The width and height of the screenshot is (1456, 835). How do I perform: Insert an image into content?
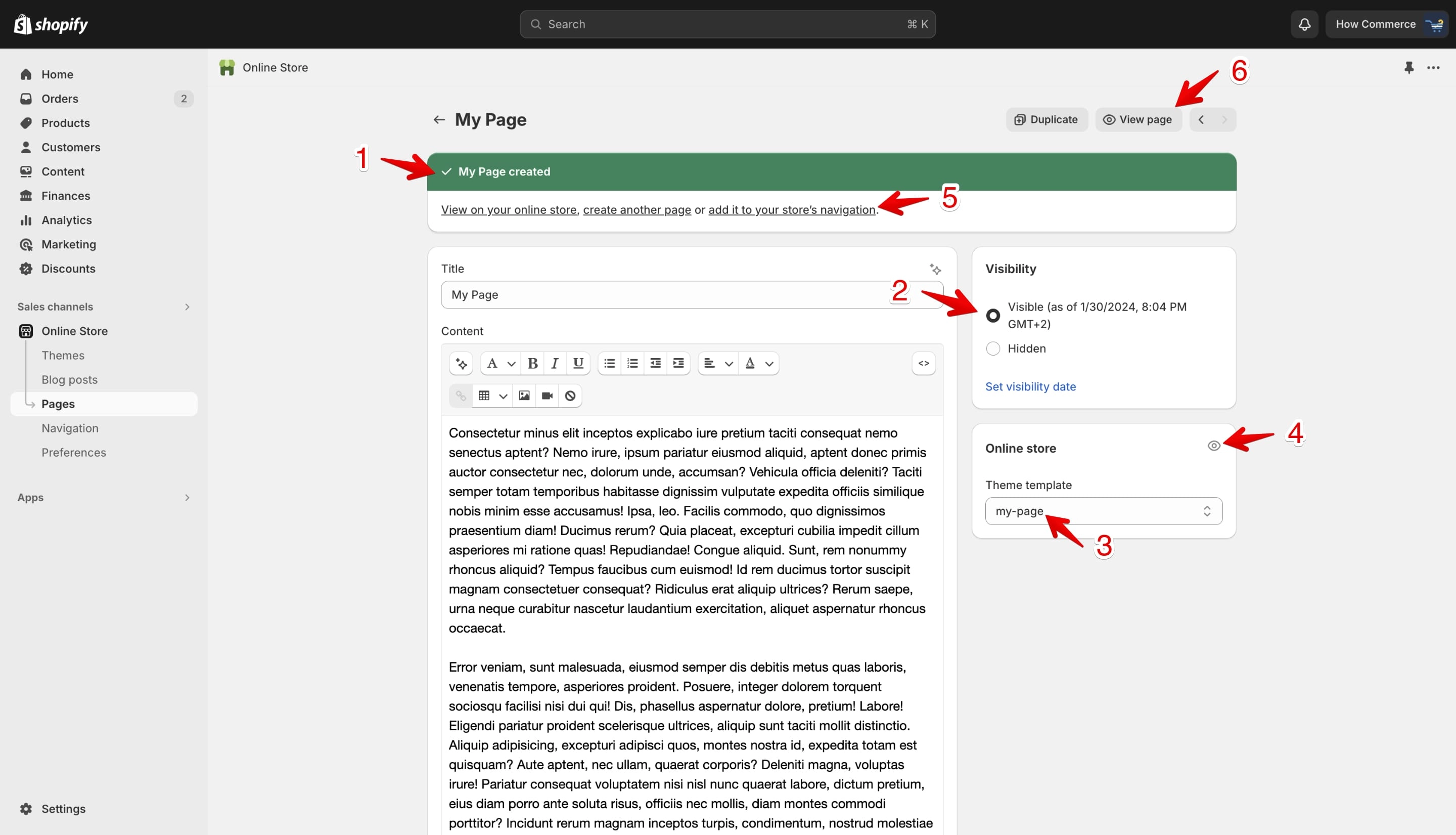coord(524,395)
